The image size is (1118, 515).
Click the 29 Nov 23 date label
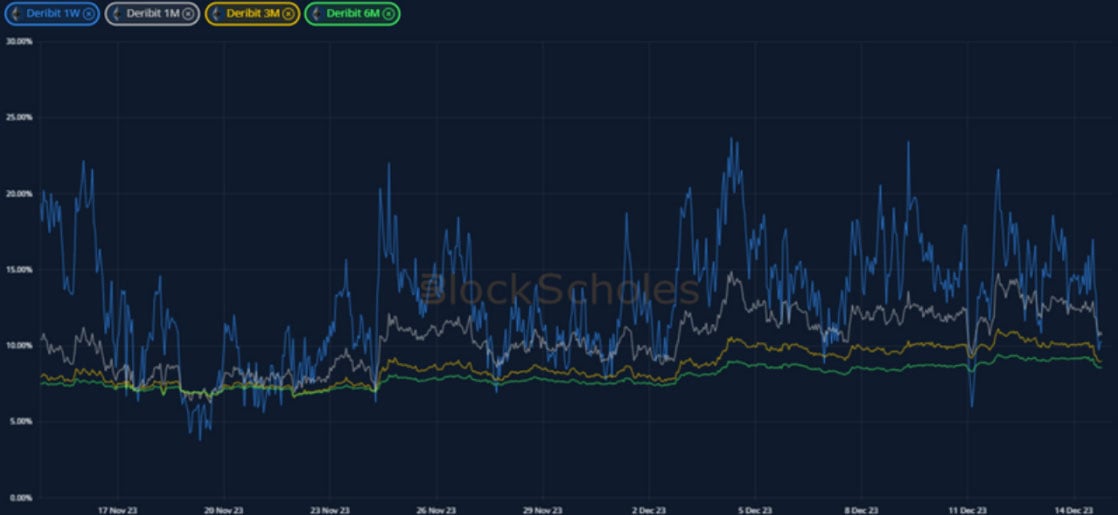tap(541, 508)
